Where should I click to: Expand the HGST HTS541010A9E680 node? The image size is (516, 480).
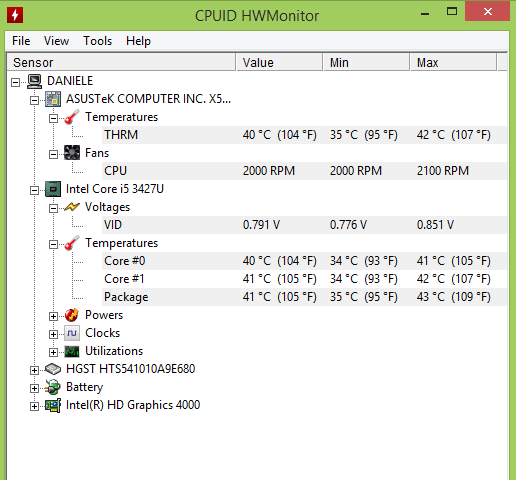34,370
